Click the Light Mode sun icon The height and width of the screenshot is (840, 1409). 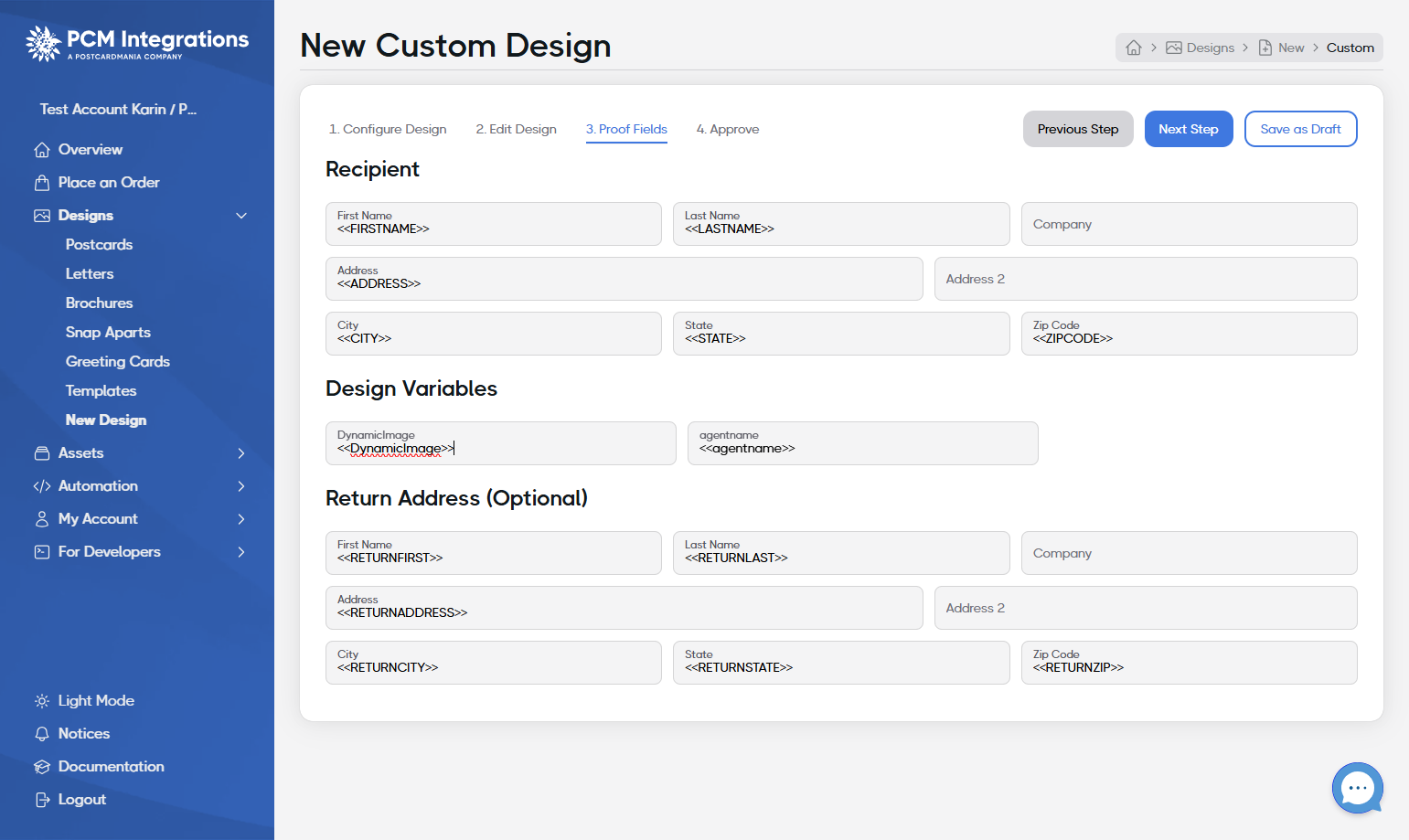[x=42, y=701]
